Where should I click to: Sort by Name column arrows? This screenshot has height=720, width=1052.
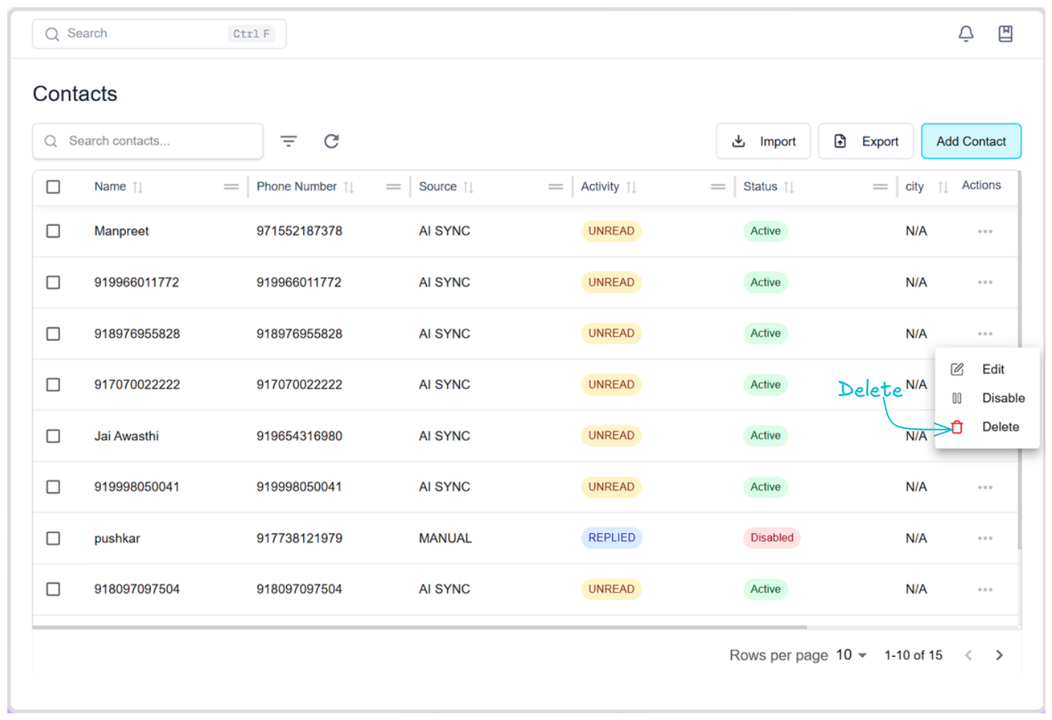[x=138, y=187]
